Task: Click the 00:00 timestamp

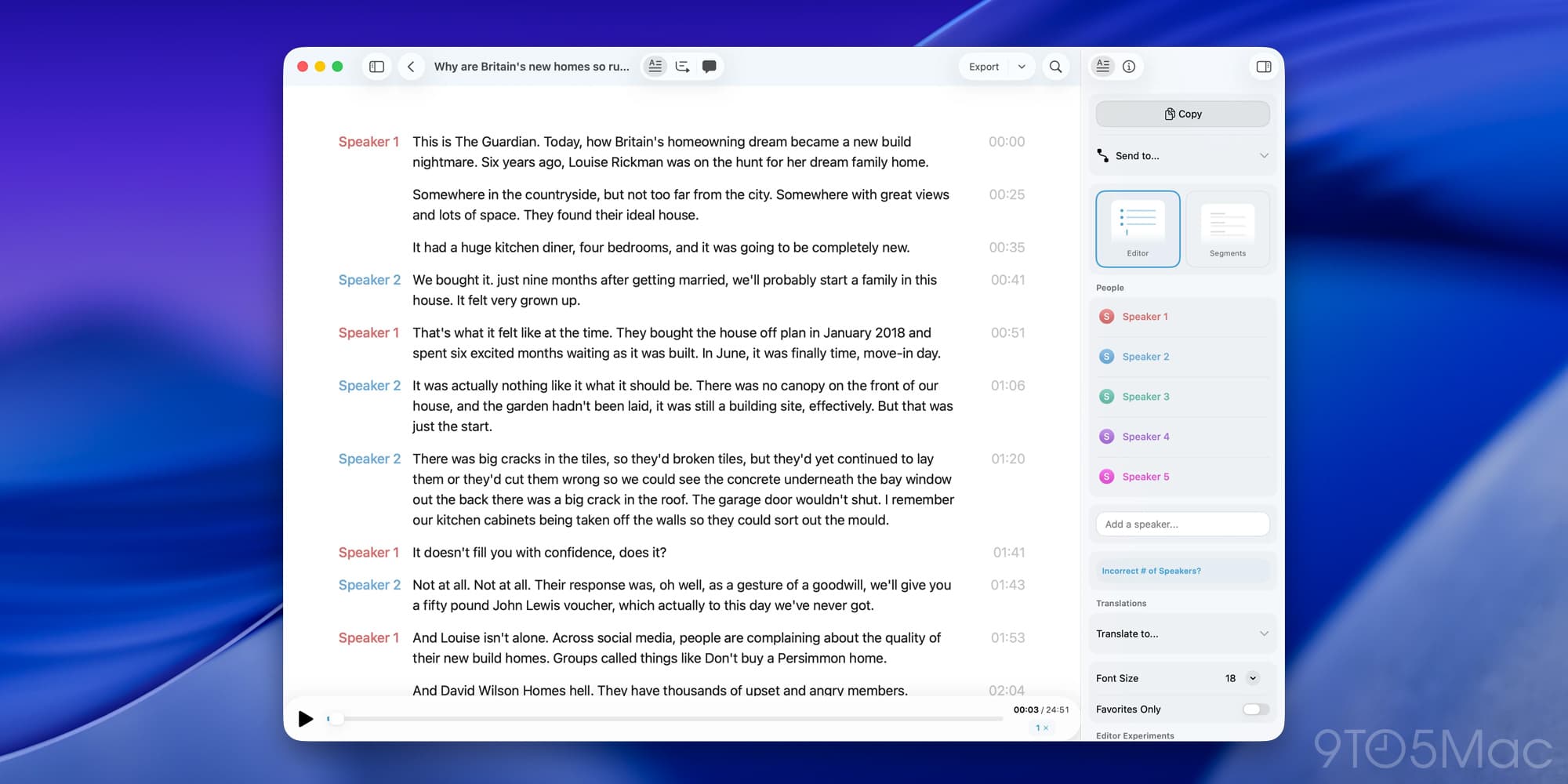Action: (x=1007, y=142)
